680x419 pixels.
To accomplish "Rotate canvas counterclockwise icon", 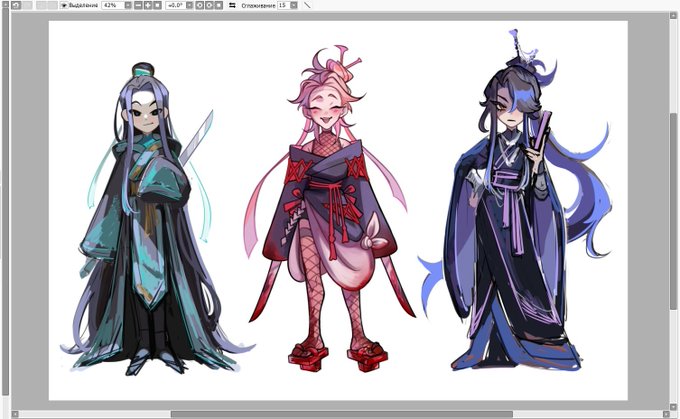I will (199, 5).
